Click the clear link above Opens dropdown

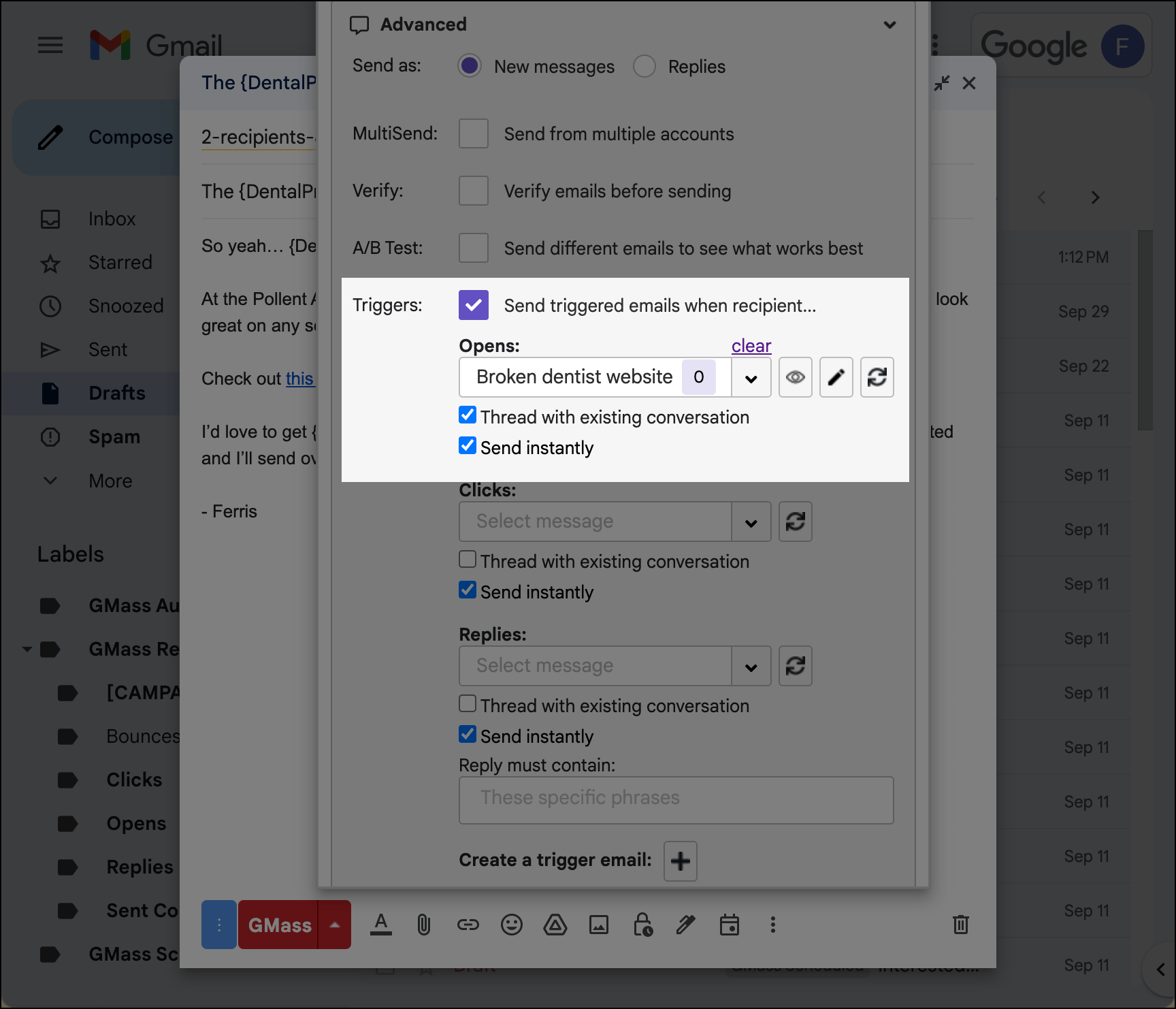tap(751, 346)
